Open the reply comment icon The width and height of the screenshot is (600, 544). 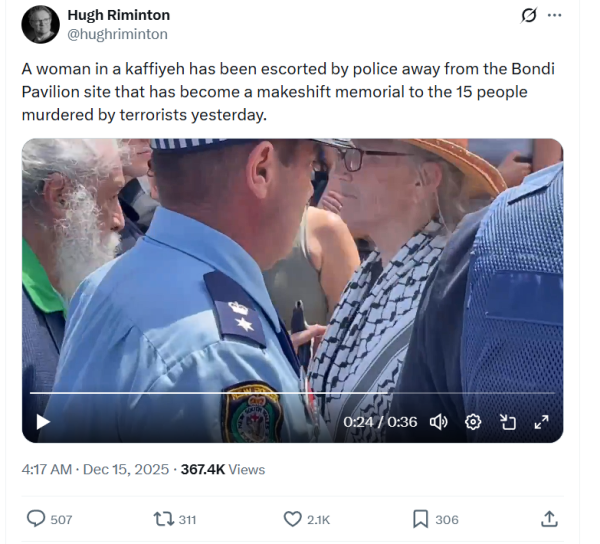(x=36, y=519)
